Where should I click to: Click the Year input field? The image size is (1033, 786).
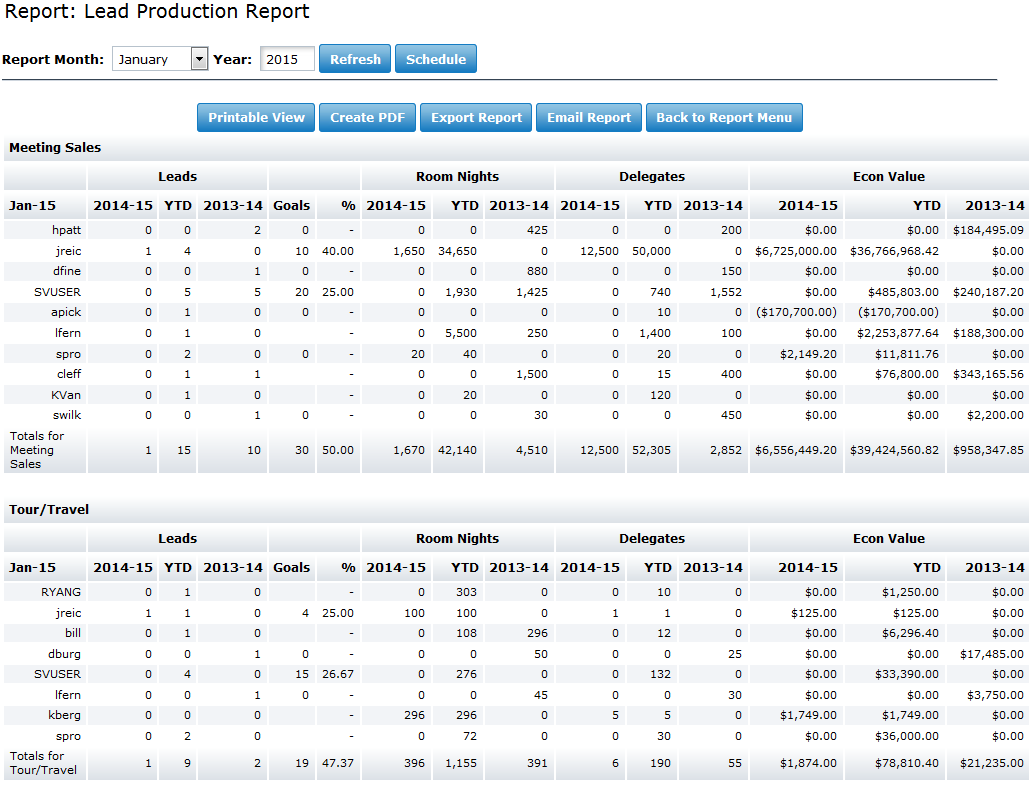coord(287,59)
